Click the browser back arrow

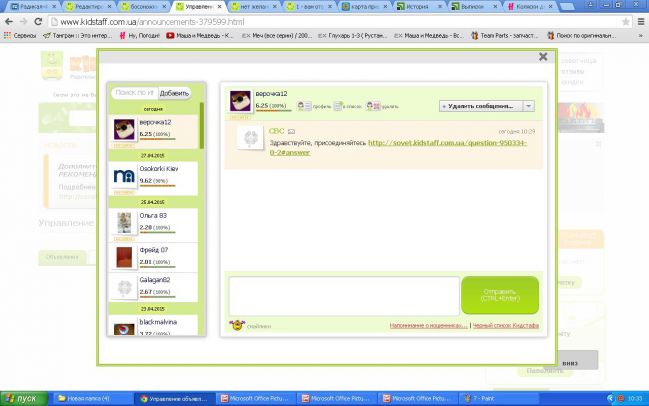tap(9, 21)
